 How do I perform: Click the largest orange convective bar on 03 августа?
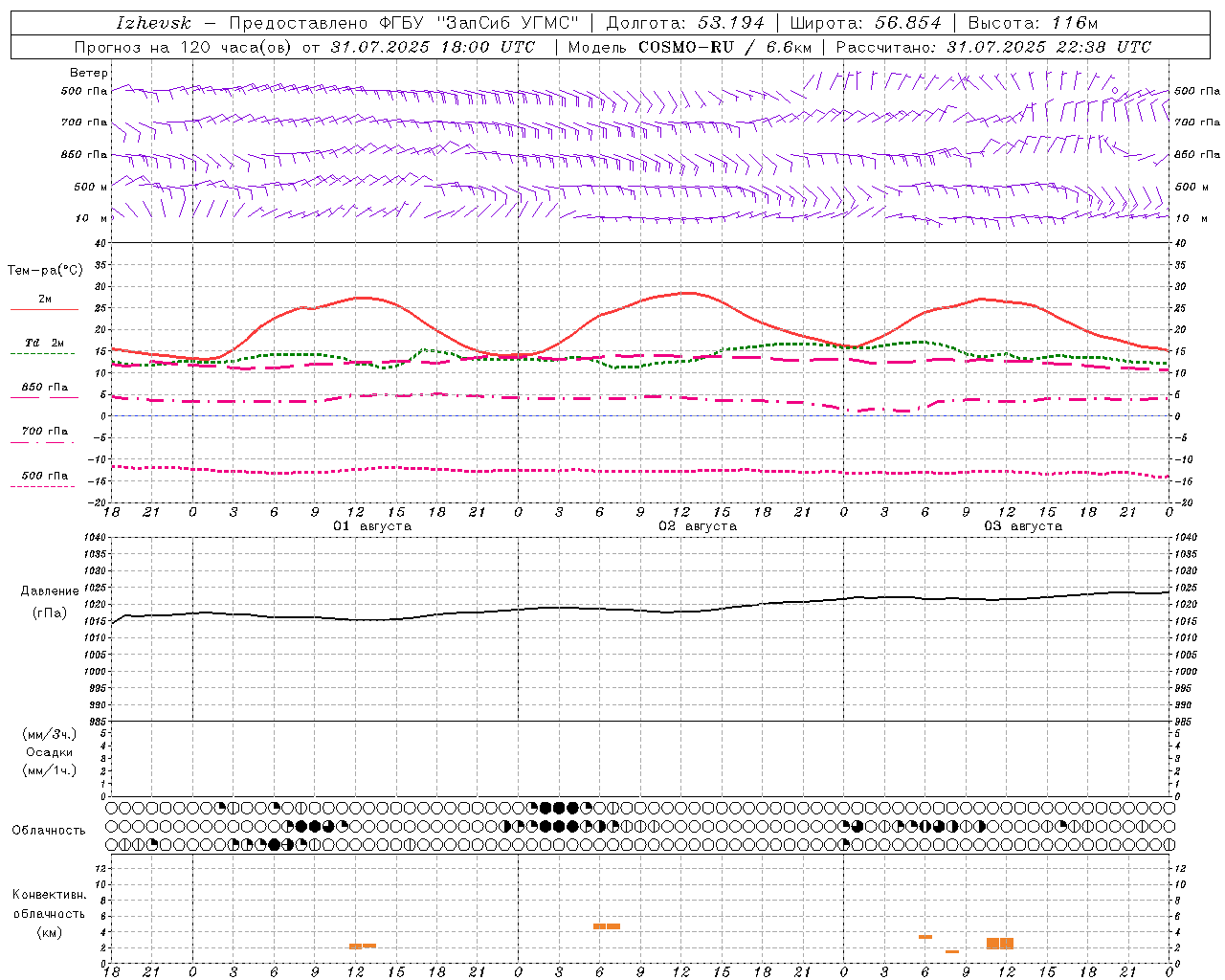coord(1000,943)
